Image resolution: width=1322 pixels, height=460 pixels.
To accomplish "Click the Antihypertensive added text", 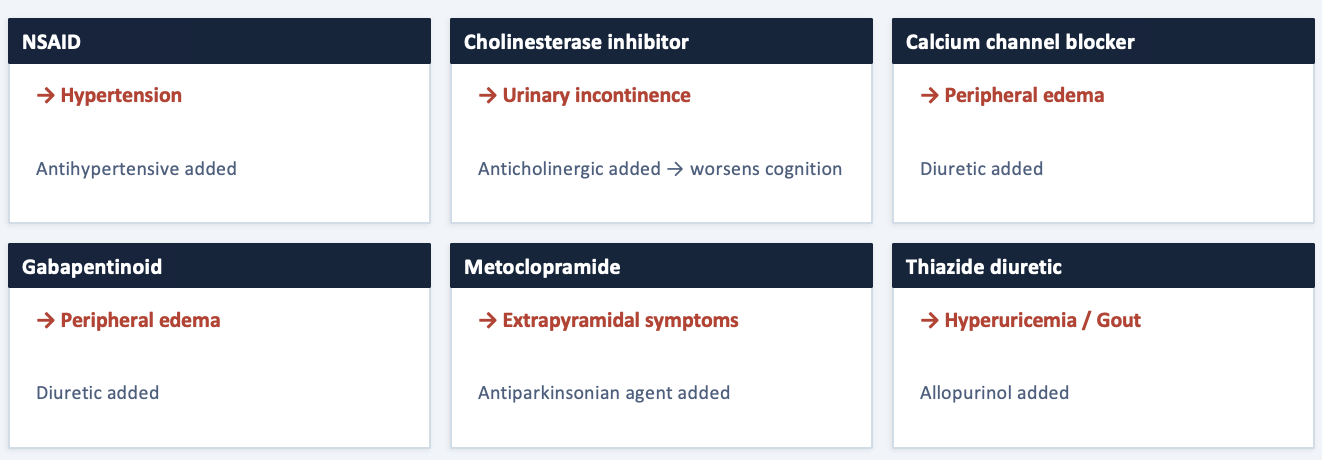I will point(136,169).
